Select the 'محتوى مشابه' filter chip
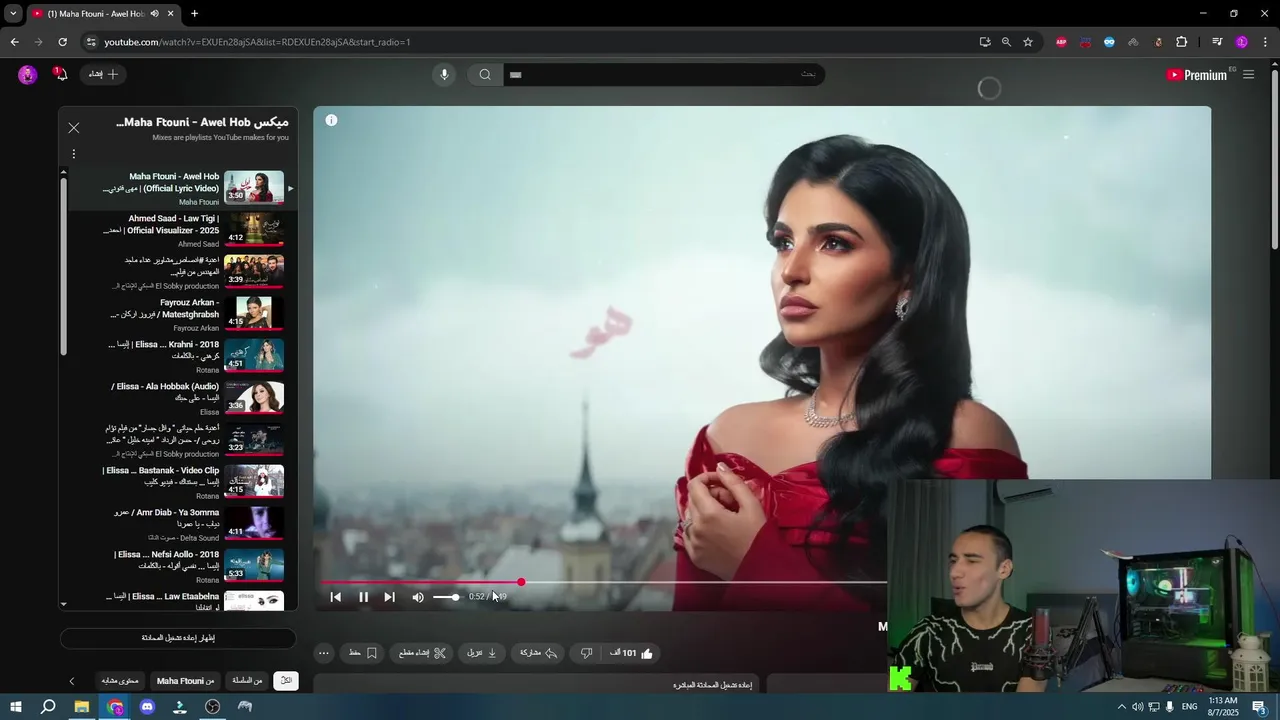 (120, 681)
